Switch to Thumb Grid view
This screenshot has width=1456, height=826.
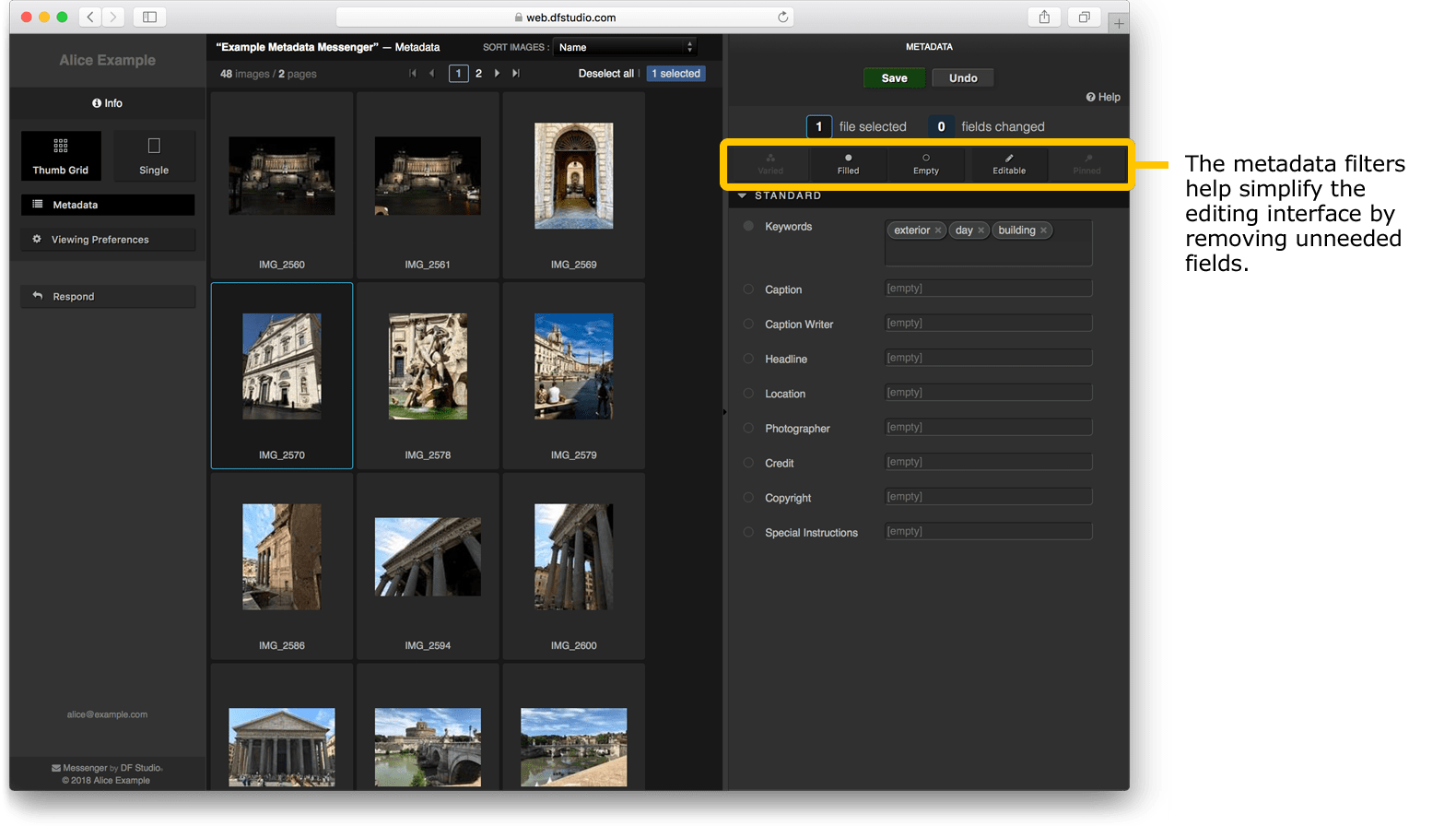61,156
